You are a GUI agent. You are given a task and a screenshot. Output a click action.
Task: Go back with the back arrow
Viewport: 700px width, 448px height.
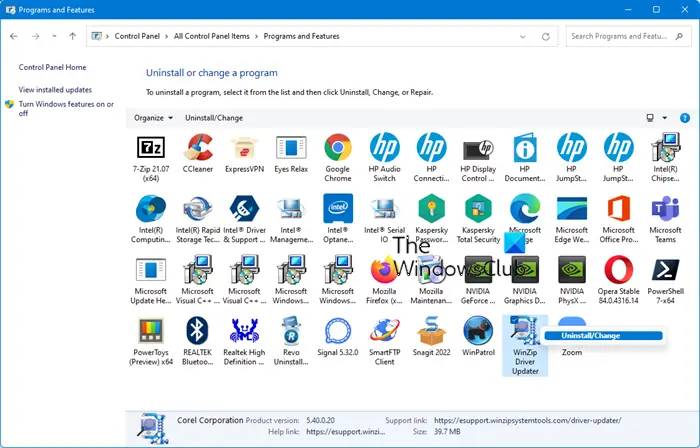pos(14,36)
